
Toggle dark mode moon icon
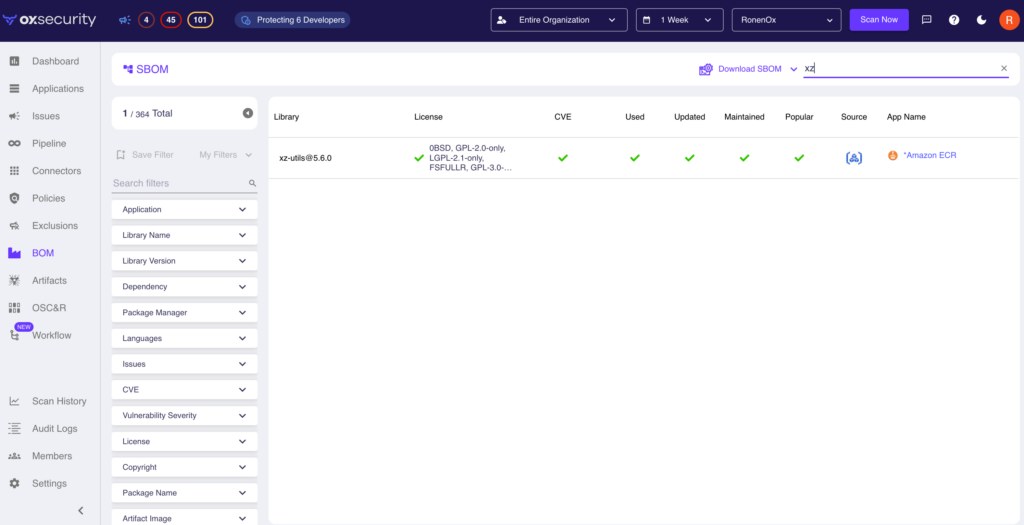[x=981, y=20]
